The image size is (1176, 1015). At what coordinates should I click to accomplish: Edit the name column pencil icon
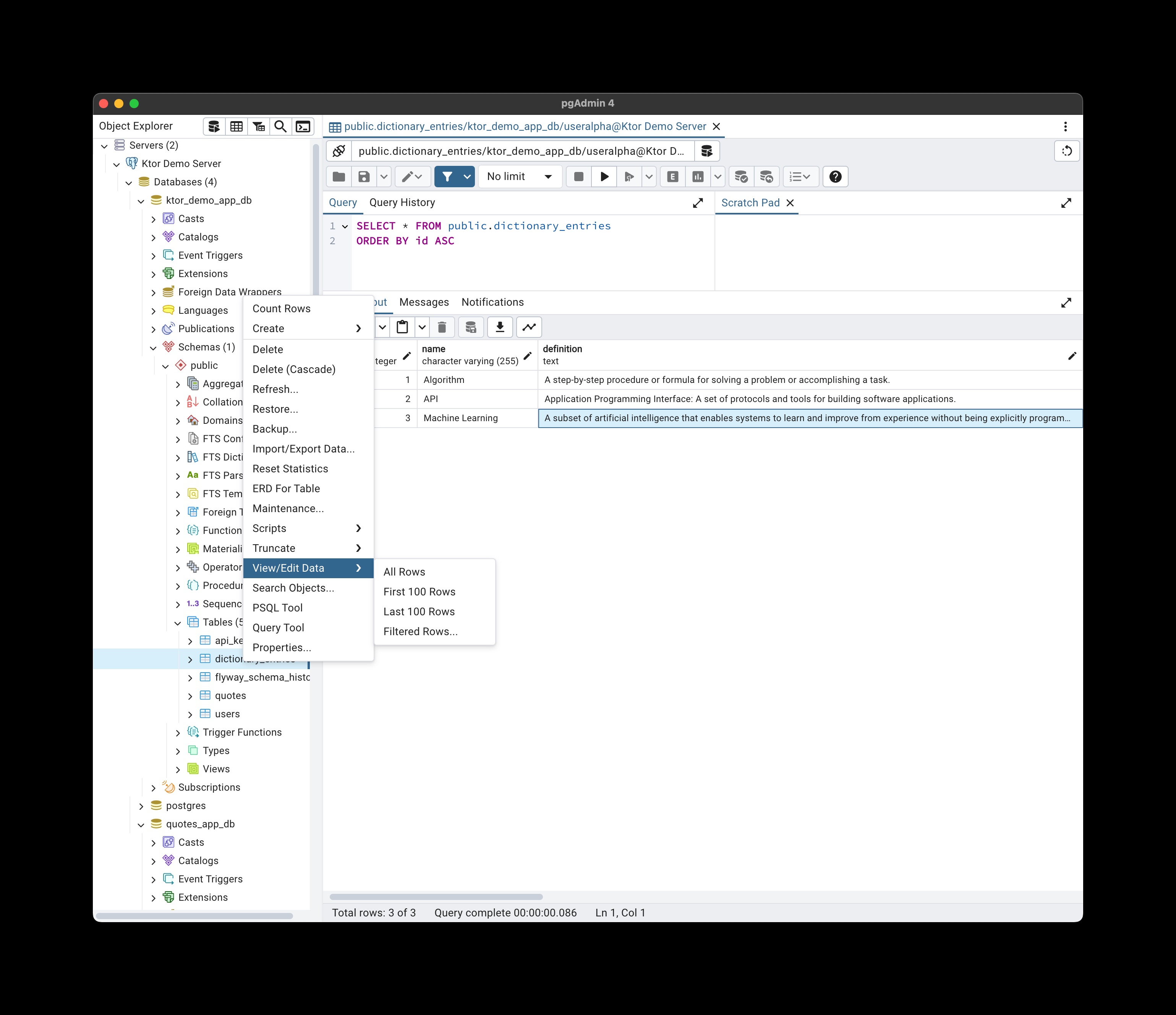(x=527, y=356)
